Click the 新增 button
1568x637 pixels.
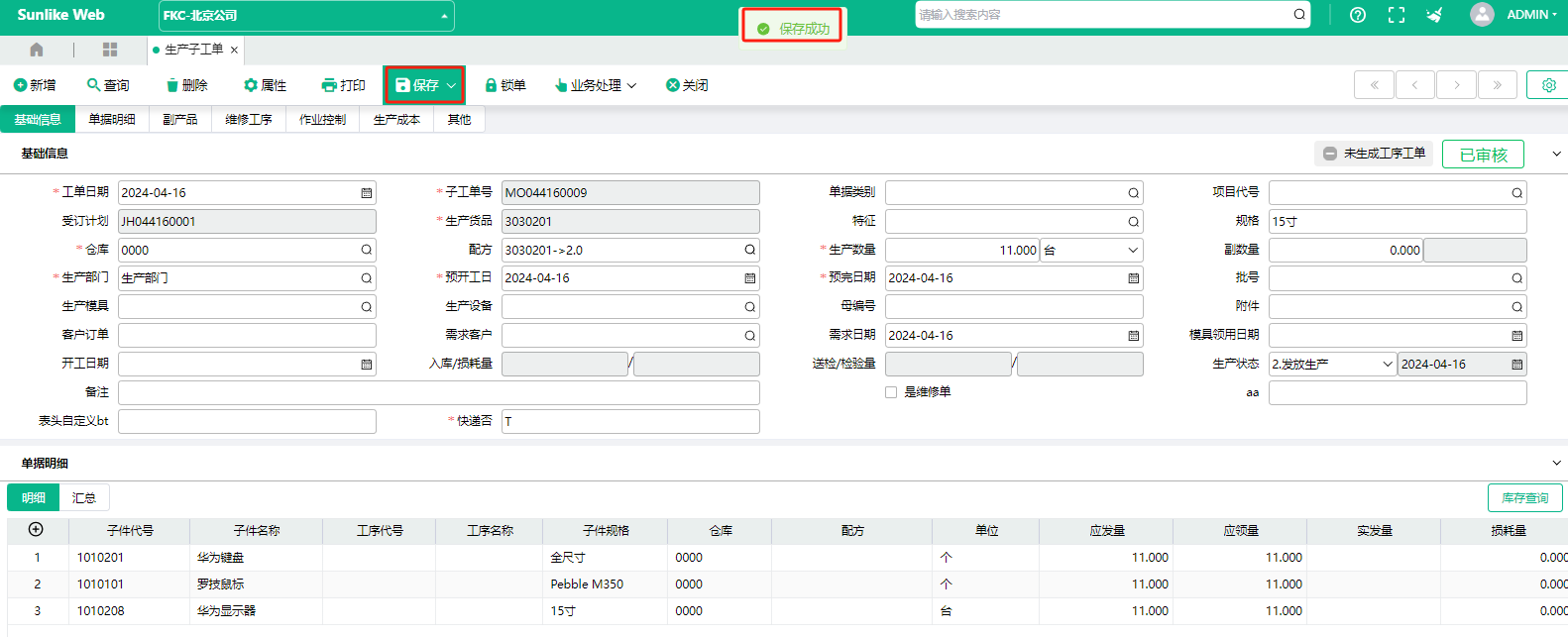pyautogui.click(x=35, y=85)
